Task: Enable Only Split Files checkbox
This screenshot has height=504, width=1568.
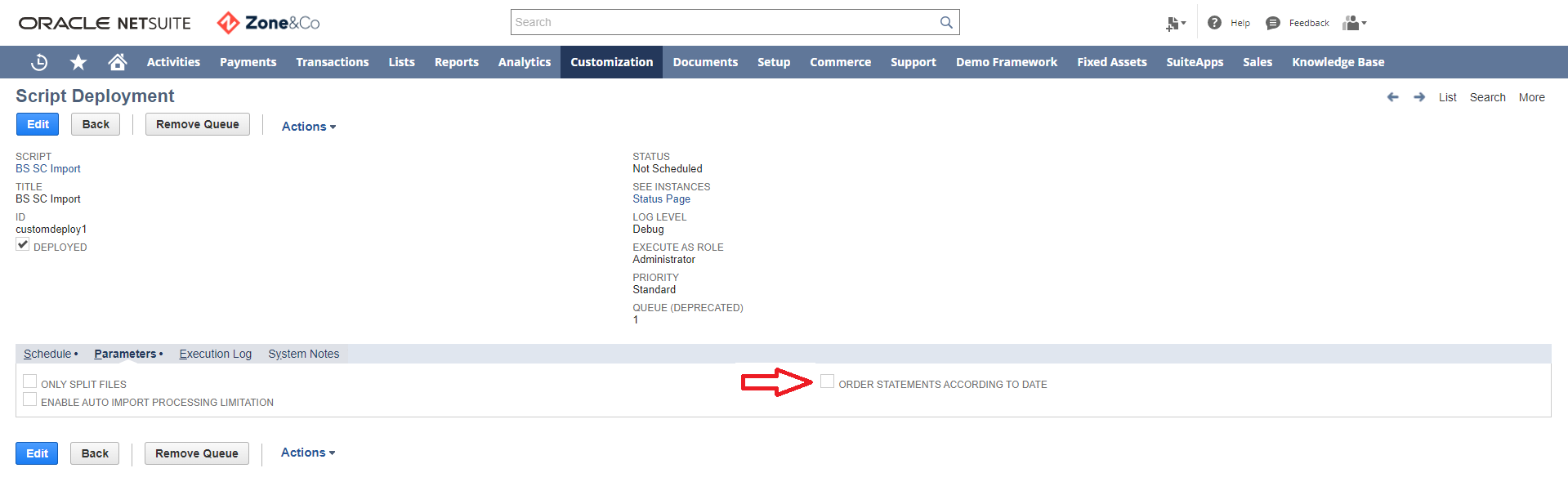Action: pyautogui.click(x=30, y=381)
